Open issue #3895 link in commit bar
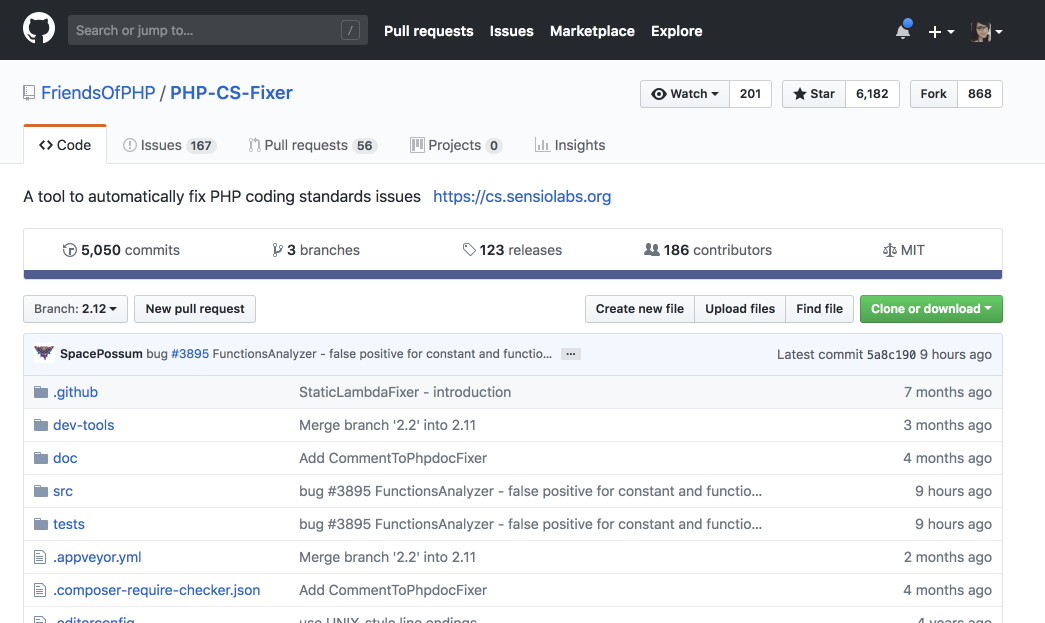 tap(190, 354)
